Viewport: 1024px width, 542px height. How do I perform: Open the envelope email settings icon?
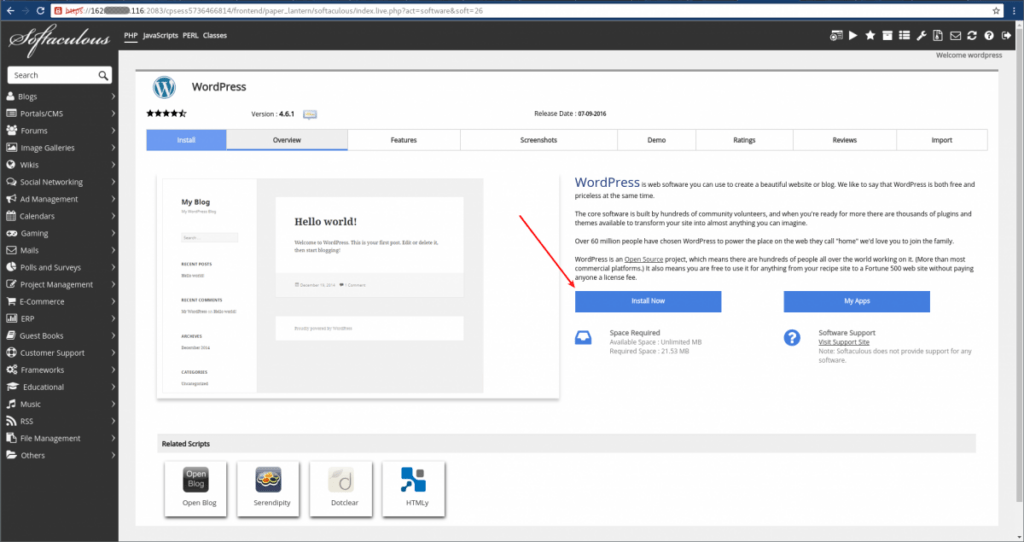click(x=955, y=36)
